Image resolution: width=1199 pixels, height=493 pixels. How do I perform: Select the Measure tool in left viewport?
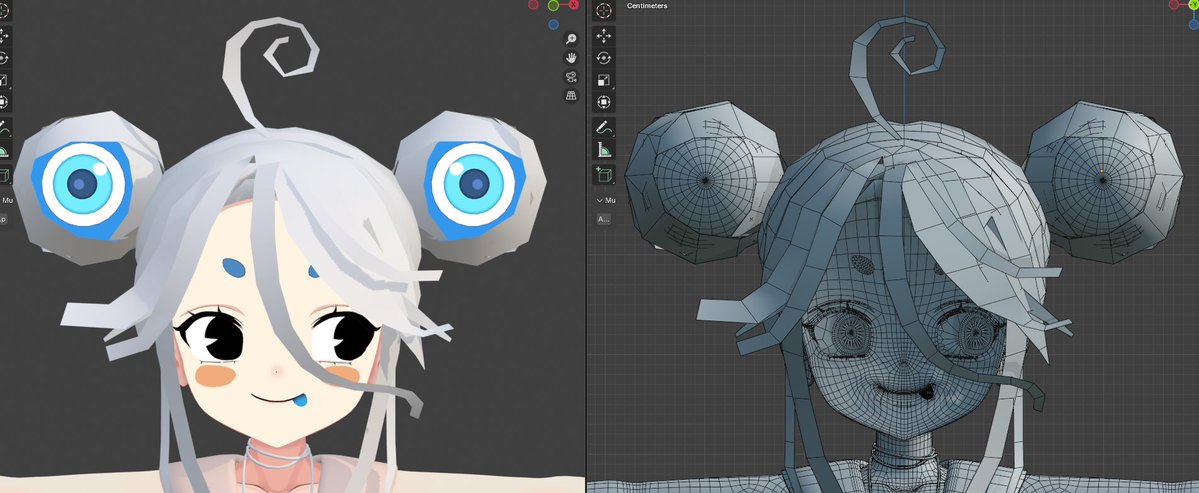[4, 150]
